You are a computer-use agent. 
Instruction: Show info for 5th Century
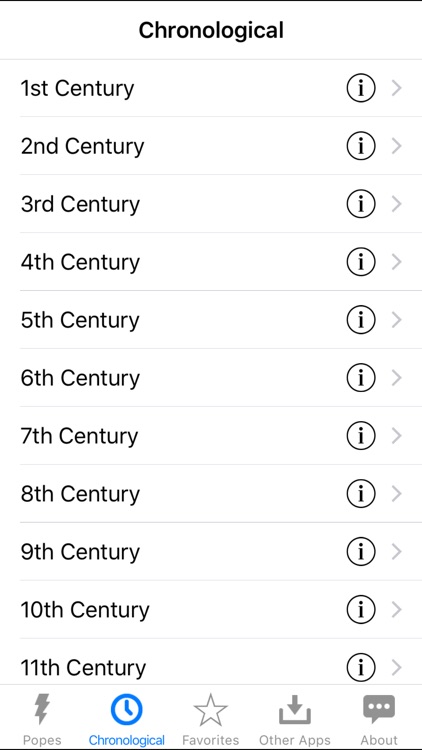361,320
